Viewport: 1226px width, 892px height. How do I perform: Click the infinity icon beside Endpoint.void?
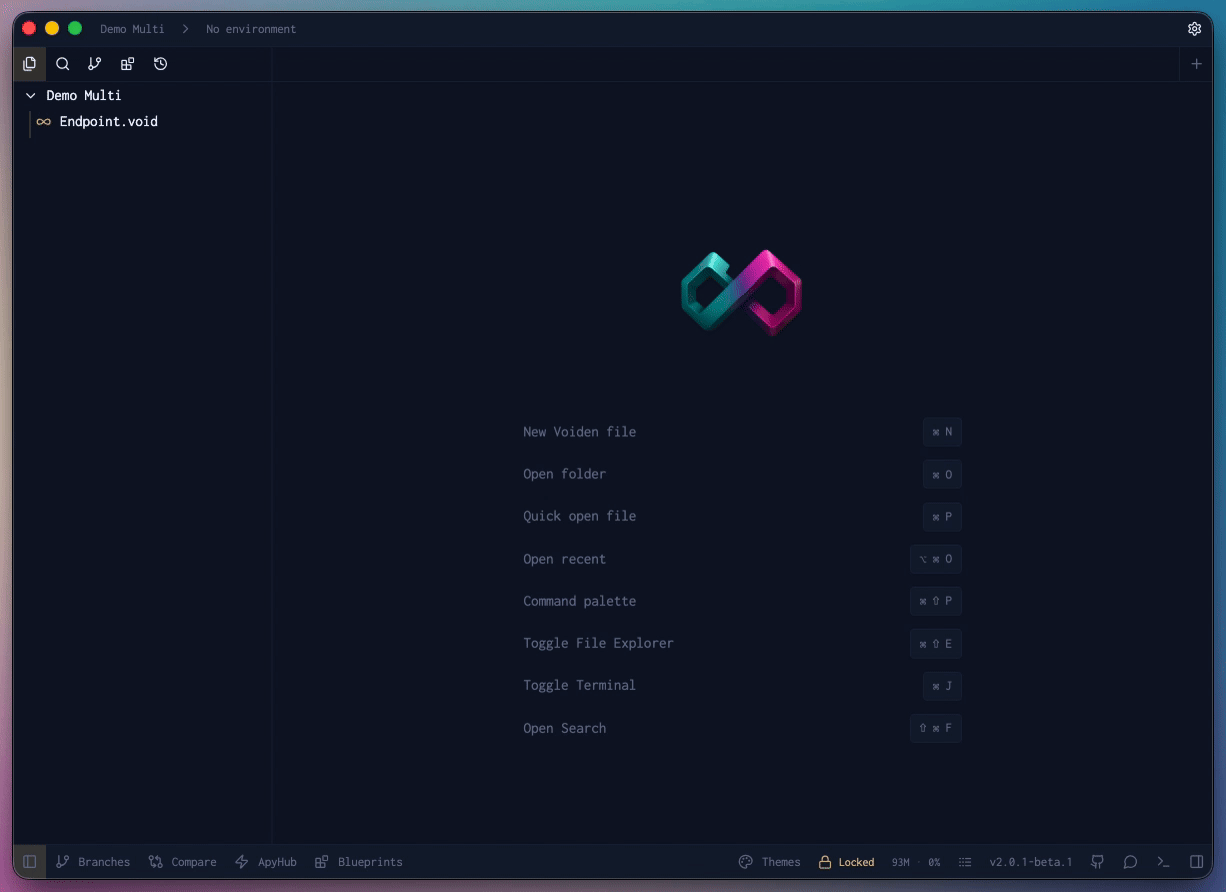coord(43,122)
